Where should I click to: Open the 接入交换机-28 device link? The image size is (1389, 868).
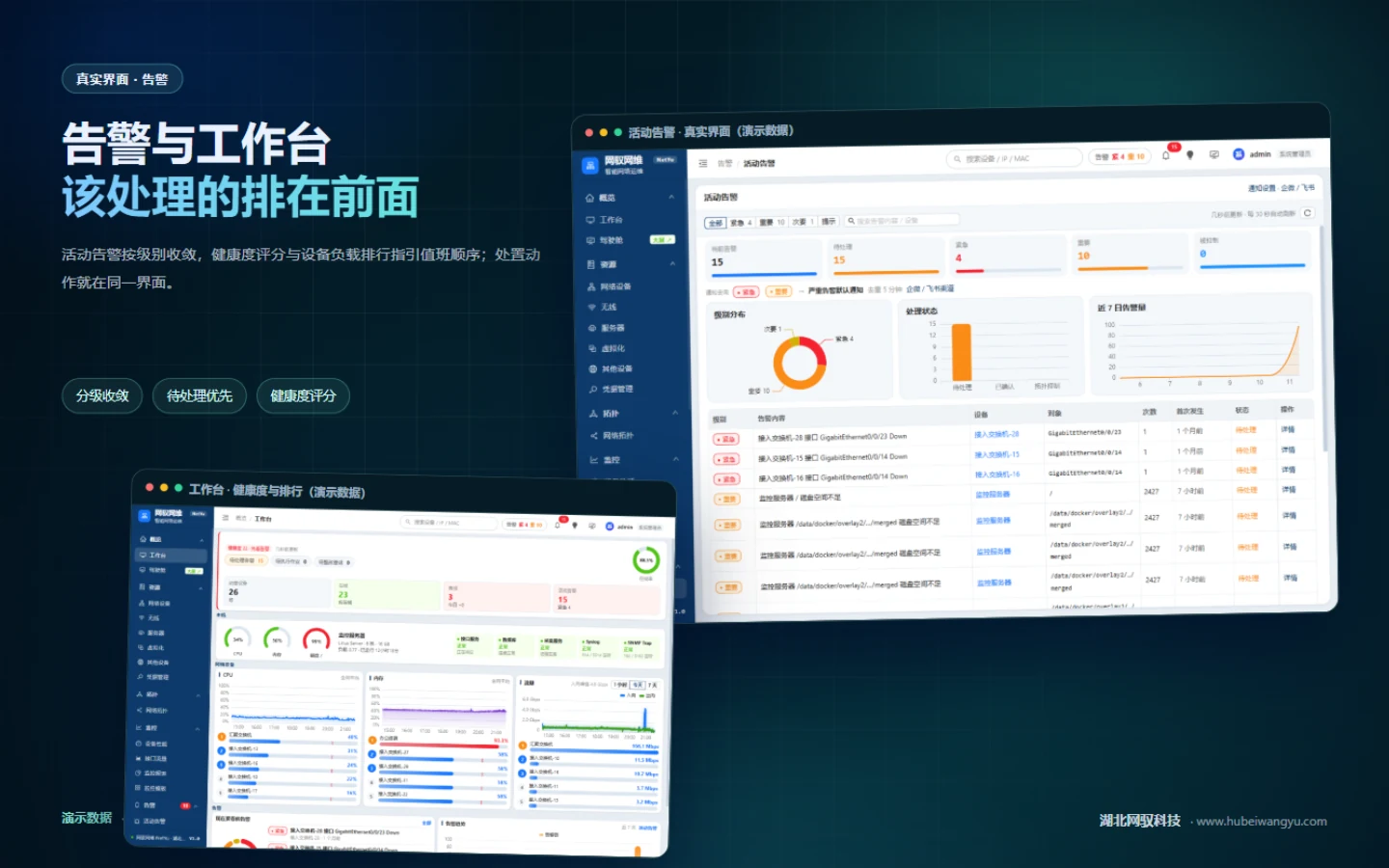point(996,434)
